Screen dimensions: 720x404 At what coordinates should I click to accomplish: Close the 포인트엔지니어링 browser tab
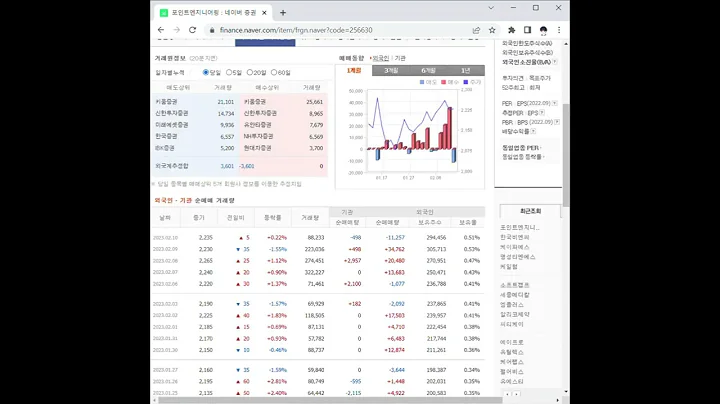point(264,13)
